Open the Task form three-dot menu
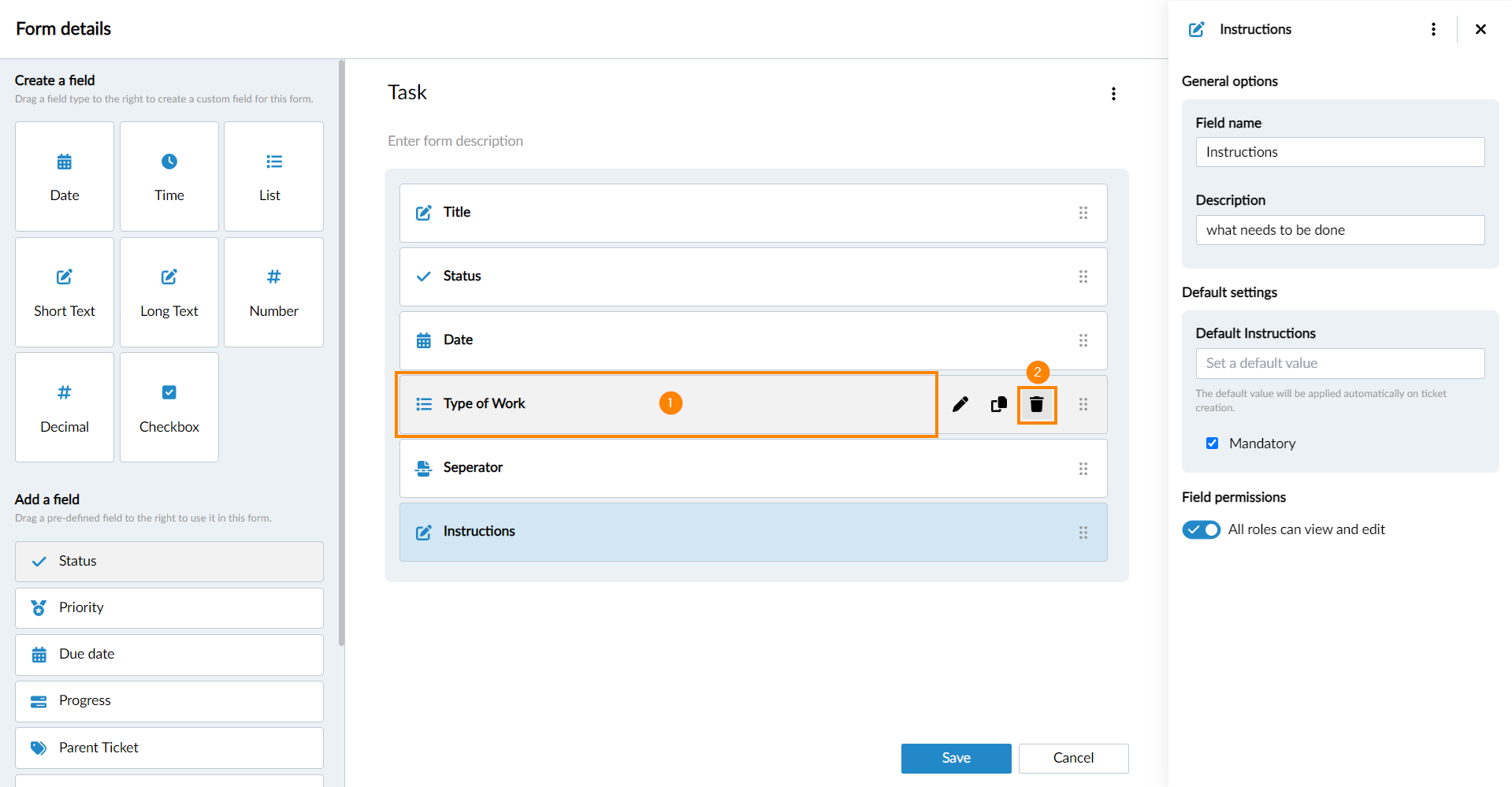This screenshot has height=787, width=1512. 1113,94
